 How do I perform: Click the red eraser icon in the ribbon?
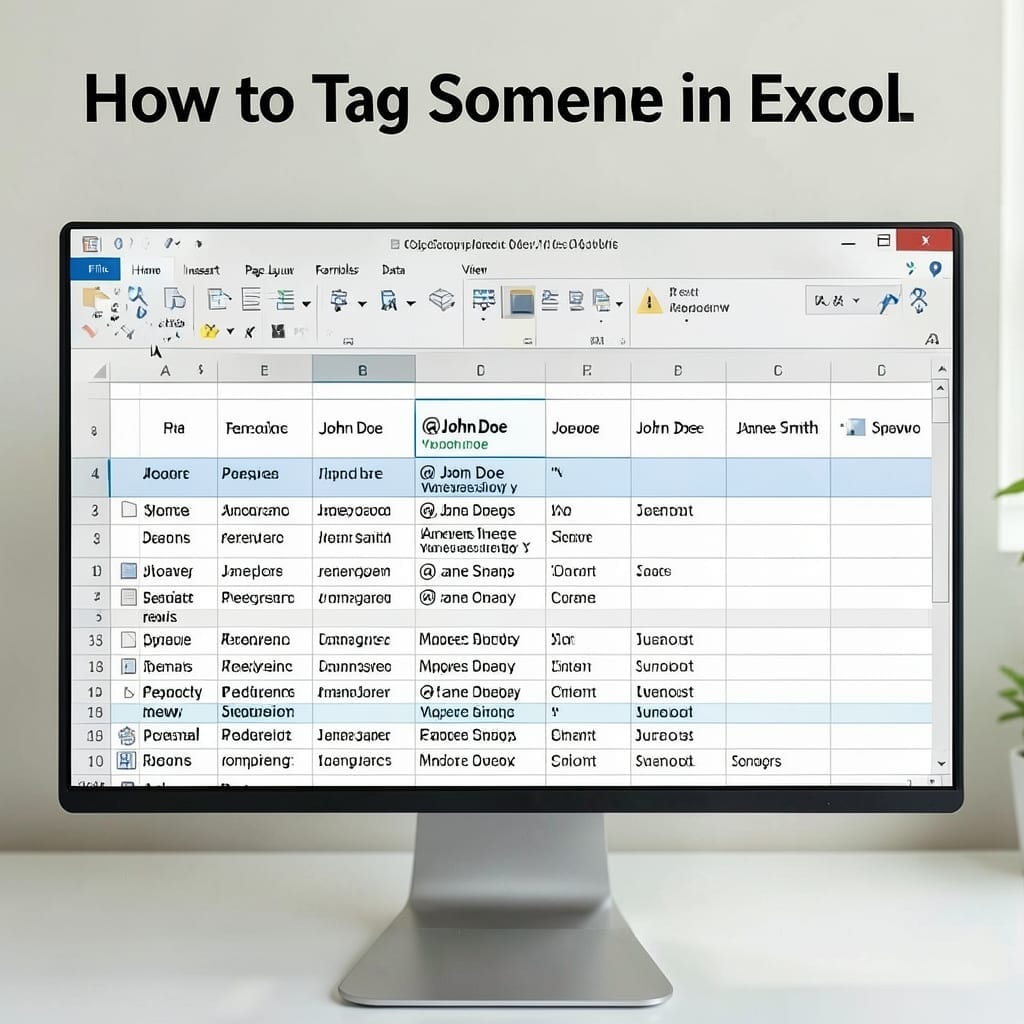[x=89, y=332]
